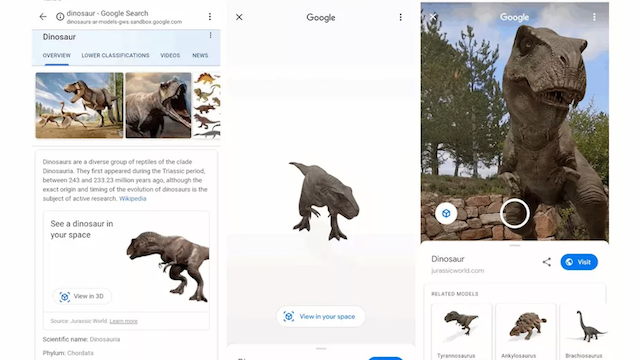Open the Learn more link
Viewport: 640px width, 360px height.
tap(124, 321)
